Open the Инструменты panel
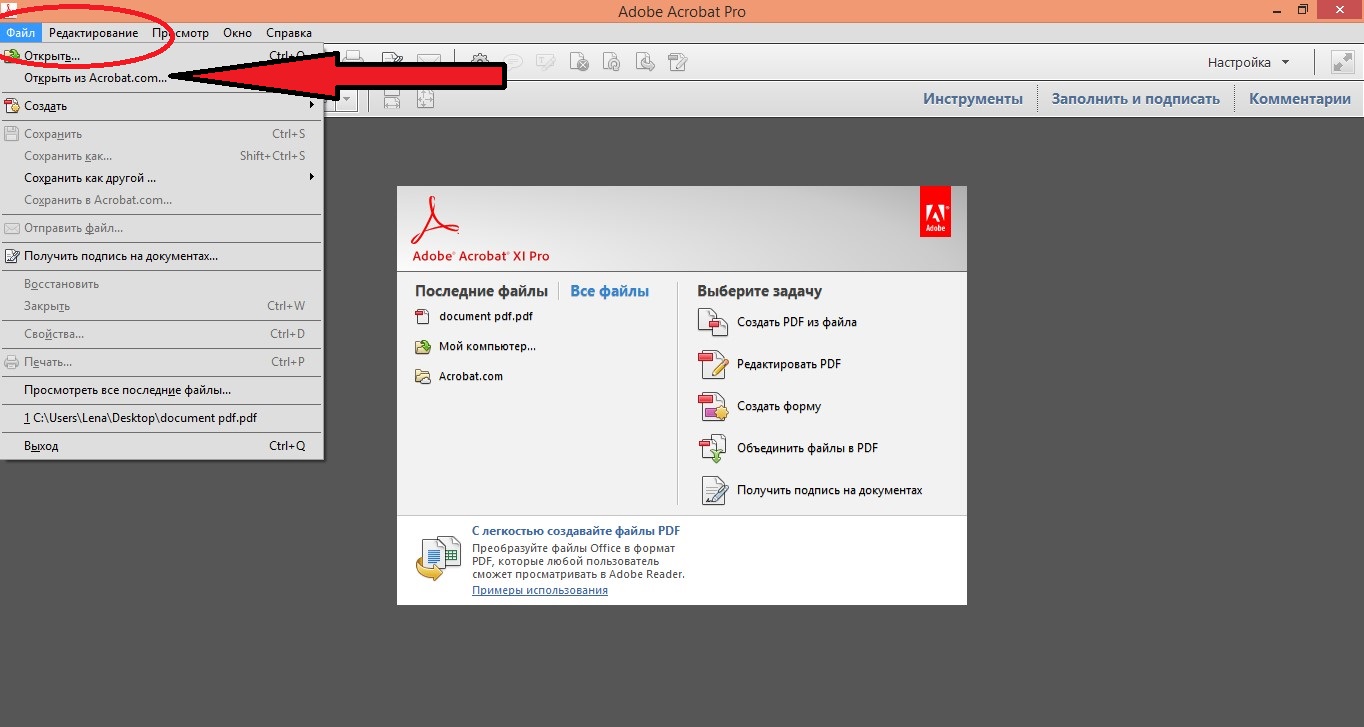The image size is (1364, 727). tap(973, 99)
